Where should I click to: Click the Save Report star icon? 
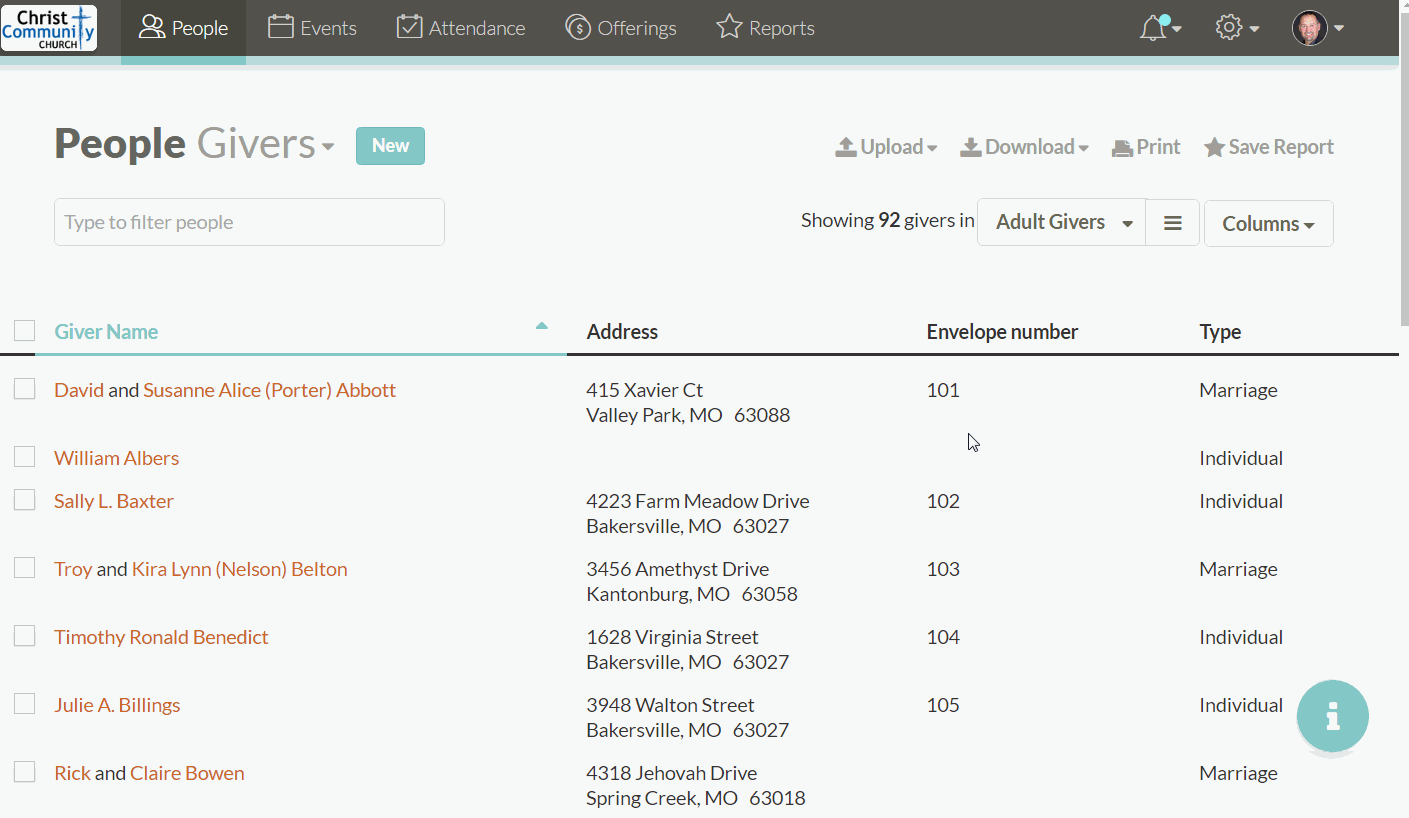[1214, 146]
